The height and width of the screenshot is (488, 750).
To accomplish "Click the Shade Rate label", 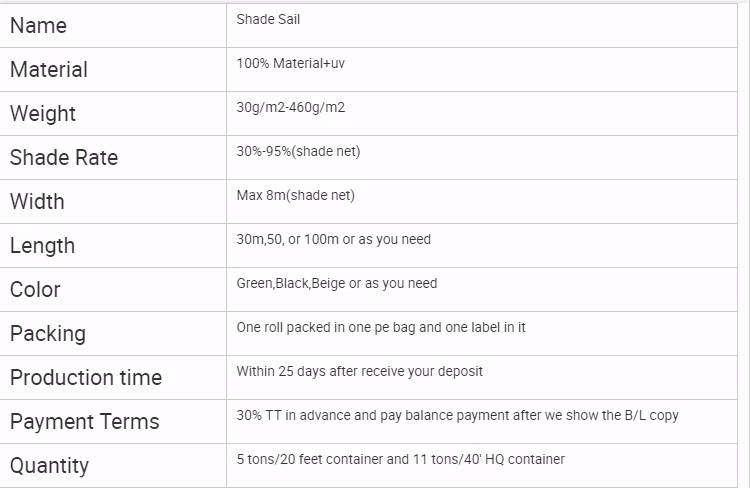I will tap(64, 158).
